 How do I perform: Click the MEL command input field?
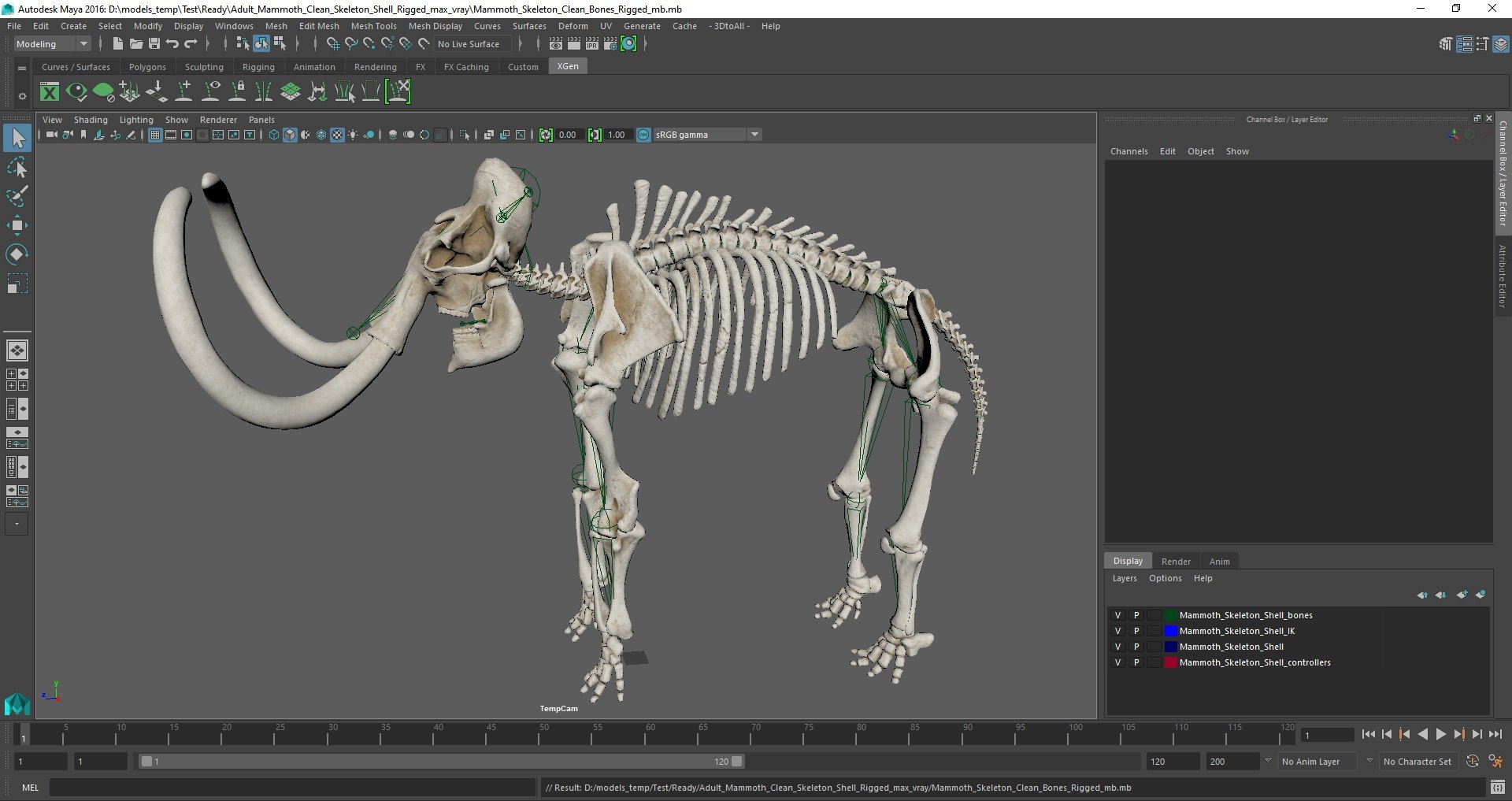pos(292,787)
